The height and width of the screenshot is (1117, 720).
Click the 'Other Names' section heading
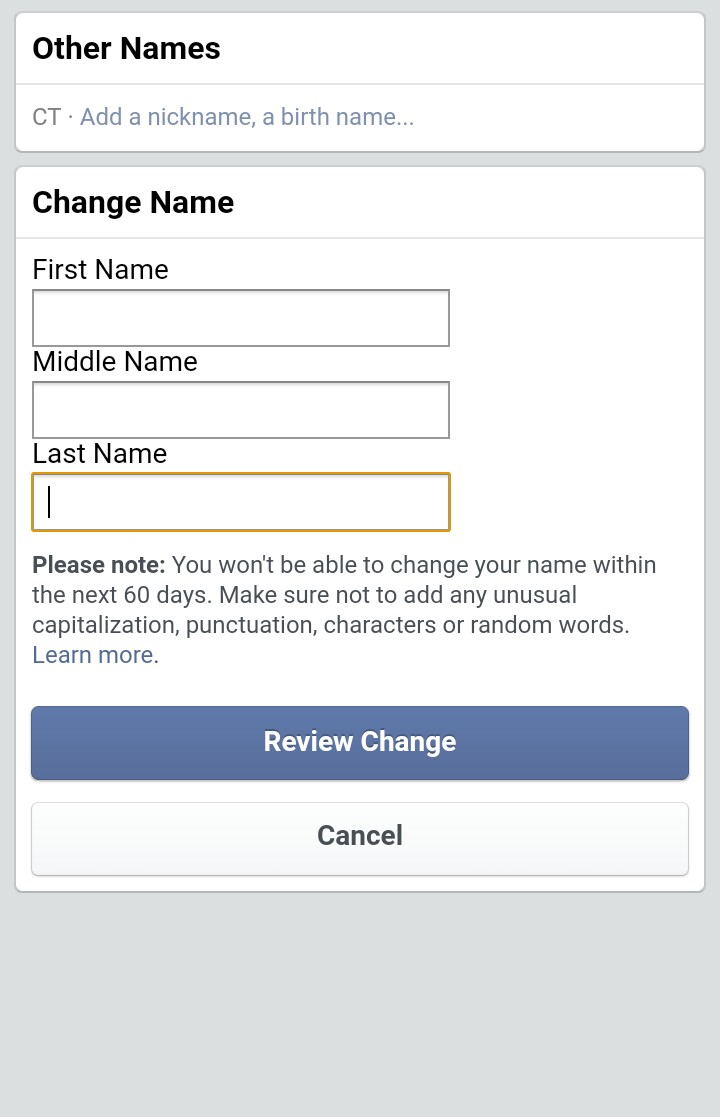point(126,49)
